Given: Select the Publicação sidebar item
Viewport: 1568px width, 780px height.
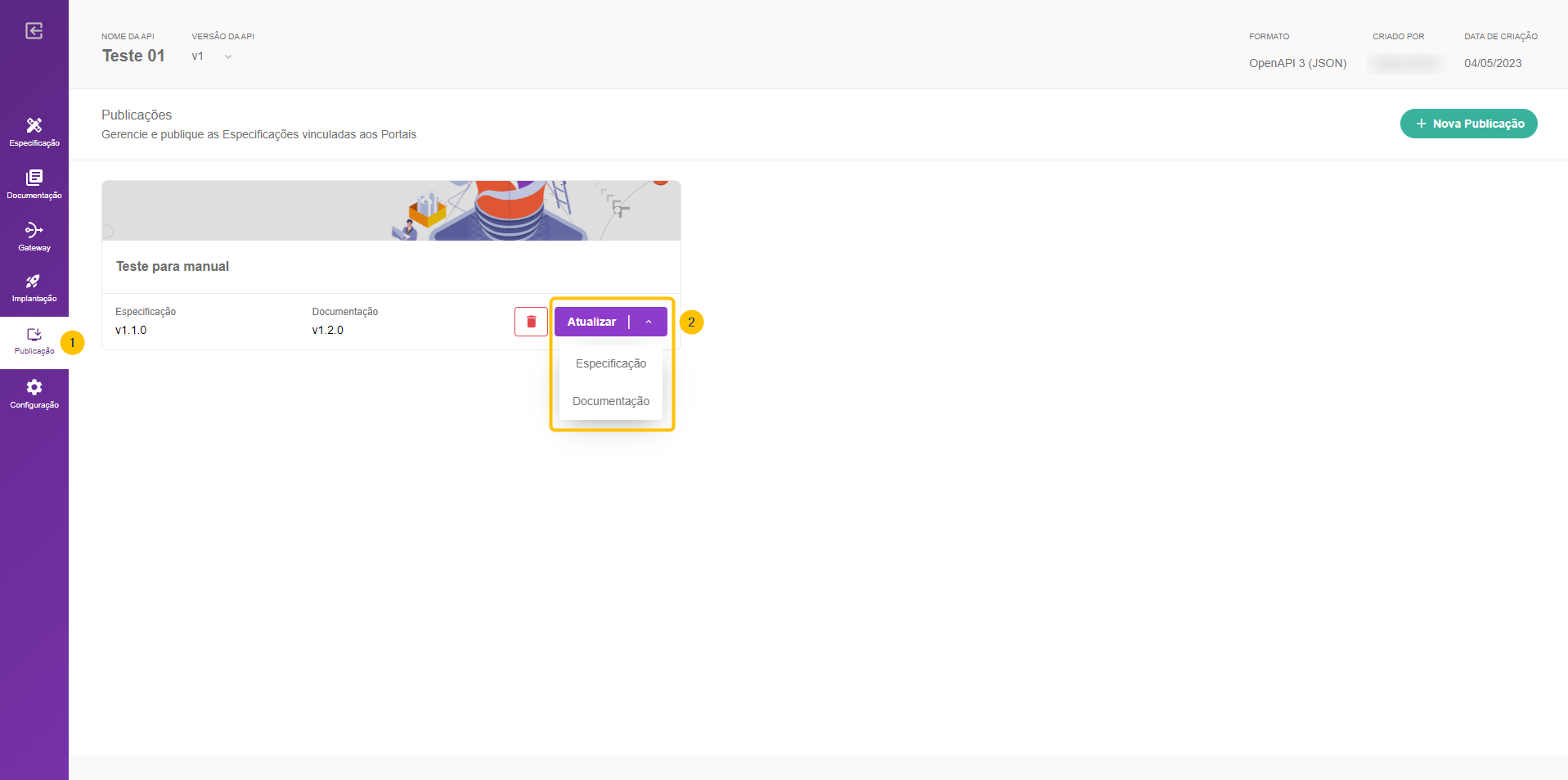Looking at the screenshot, I should 34,341.
